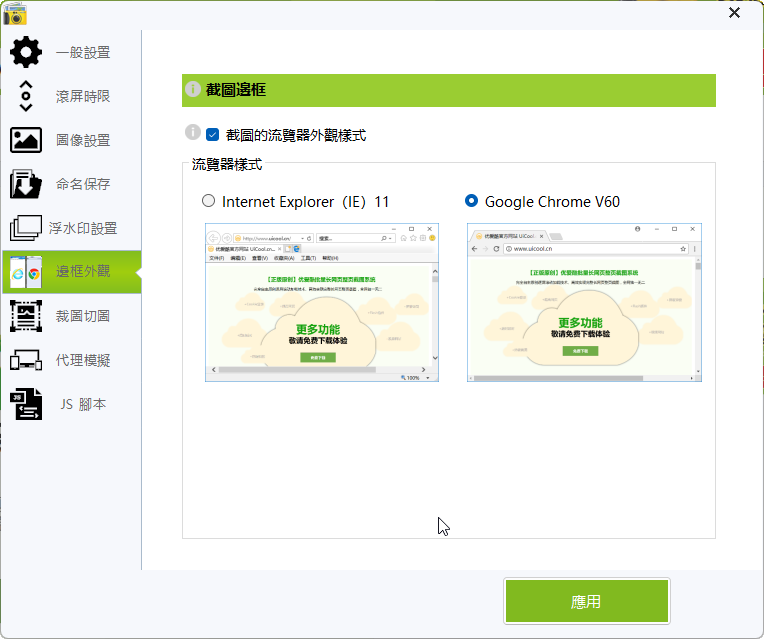This screenshot has width=764, height=639.
Task: Click the Internet Explorer (IE) 11 label text
Action: [306, 201]
